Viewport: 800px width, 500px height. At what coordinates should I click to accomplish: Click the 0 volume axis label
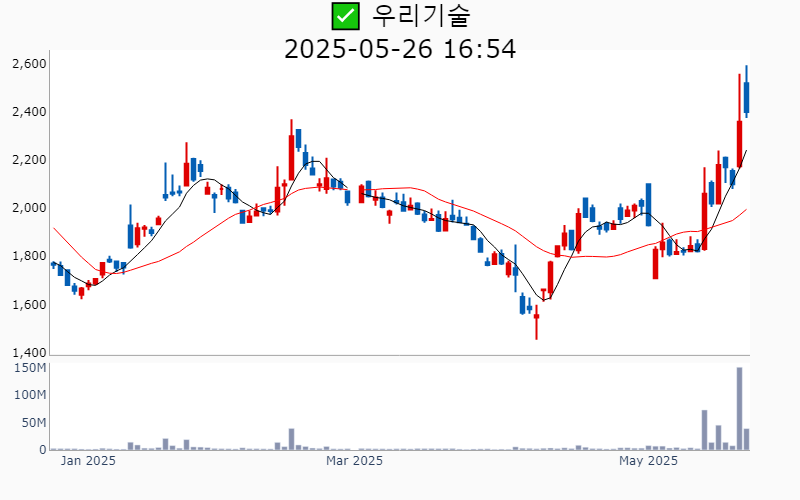[43, 450]
